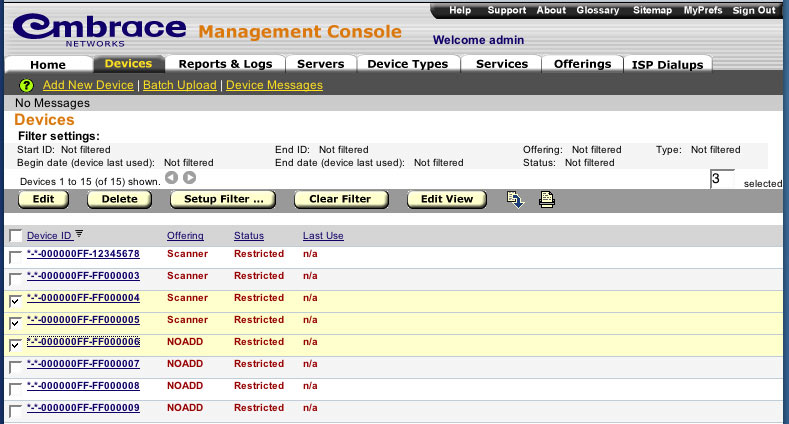Open the Device Messages link
789x424 pixels.
[x=274, y=85]
